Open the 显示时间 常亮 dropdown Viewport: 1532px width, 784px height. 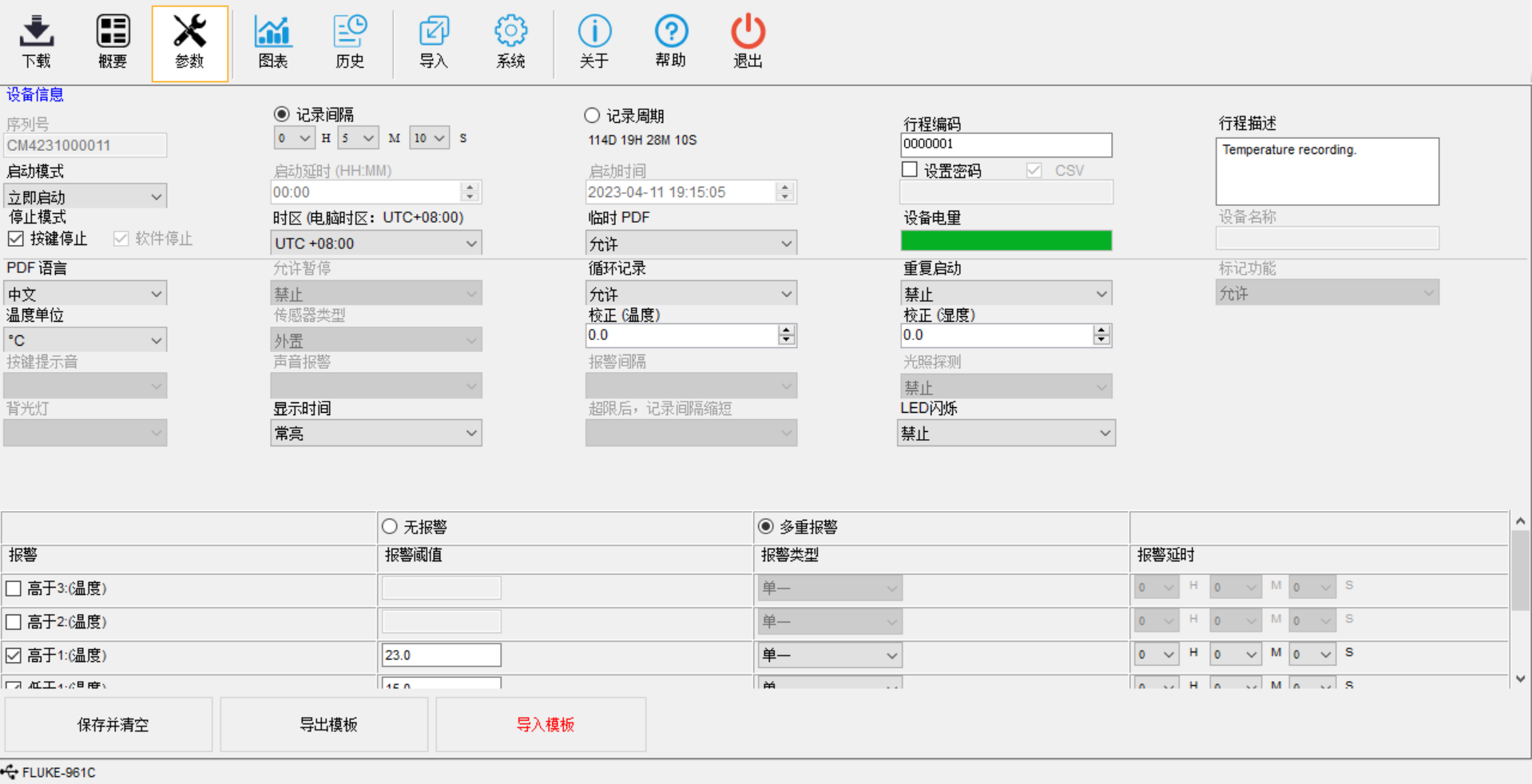tap(376, 433)
